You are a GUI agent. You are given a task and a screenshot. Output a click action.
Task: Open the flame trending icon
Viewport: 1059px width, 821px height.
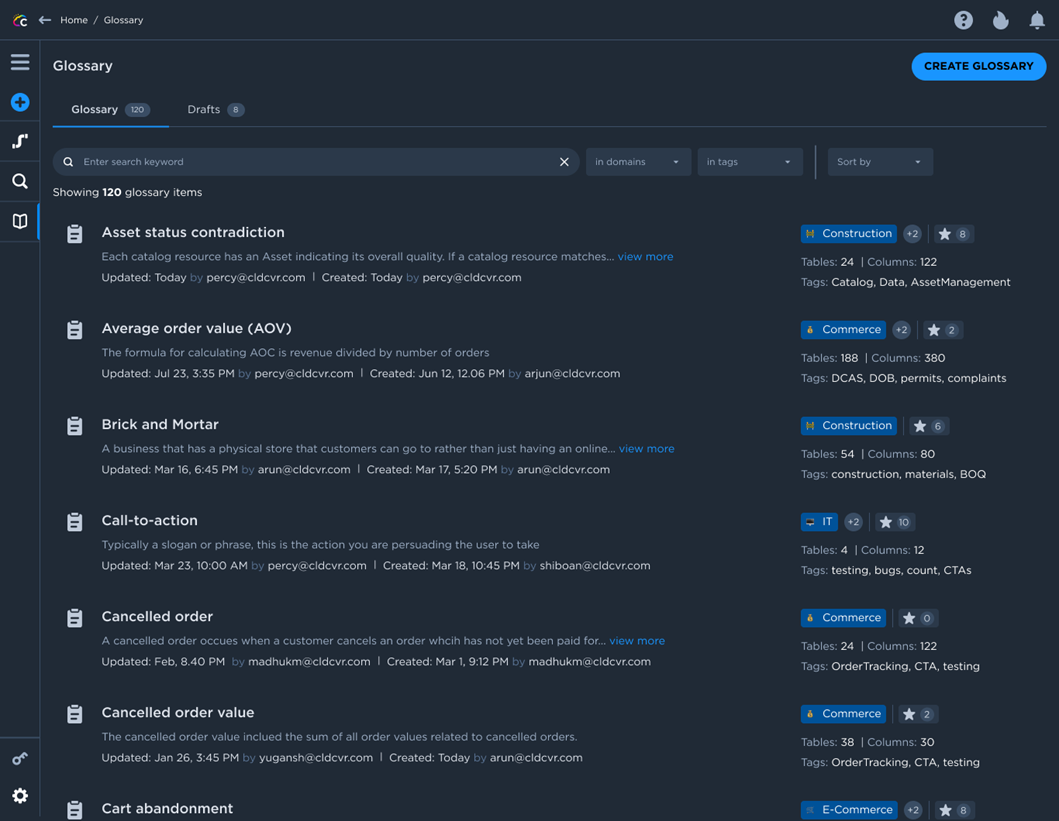(x=1000, y=20)
